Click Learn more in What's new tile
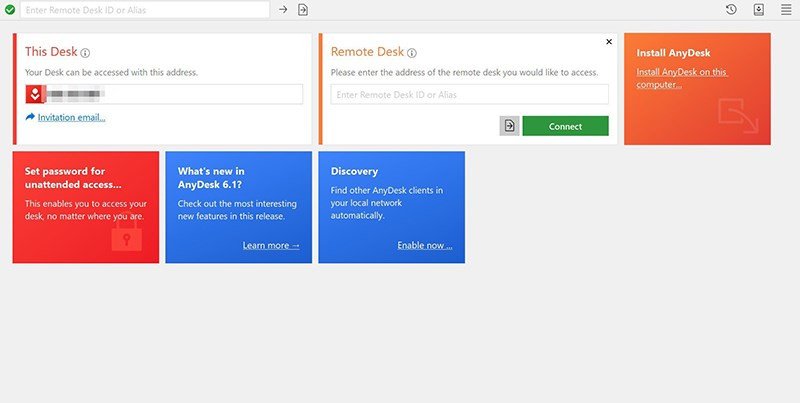Image resolution: width=800 pixels, height=403 pixels. 271,245
